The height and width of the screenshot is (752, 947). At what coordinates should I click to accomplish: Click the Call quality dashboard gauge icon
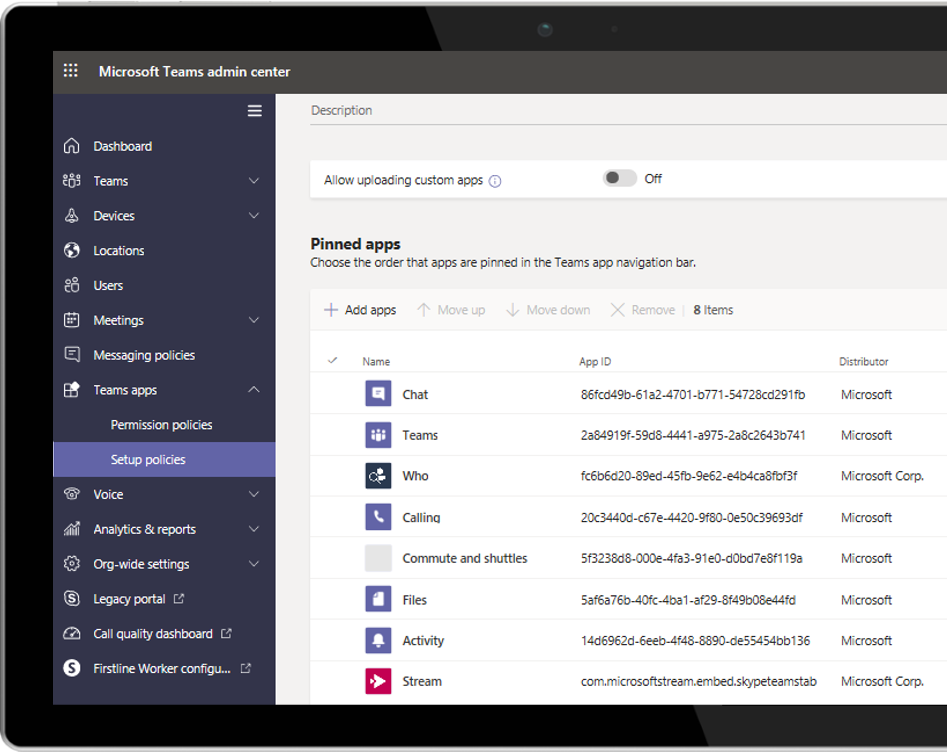pyautogui.click(x=71, y=634)
